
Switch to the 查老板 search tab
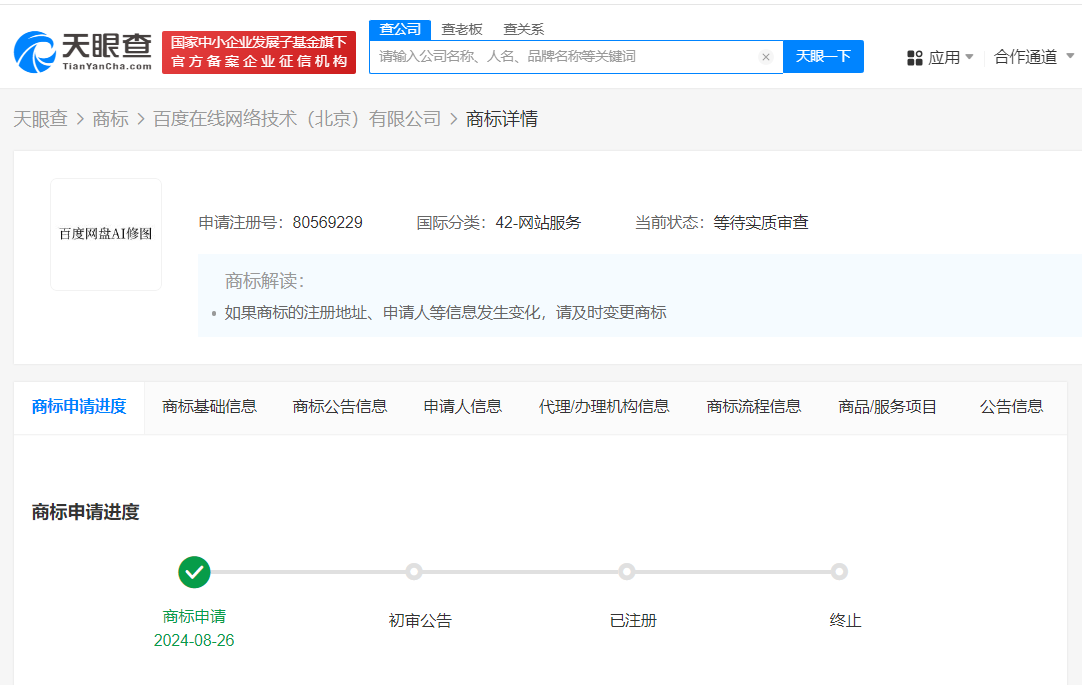tap(461, 29)
